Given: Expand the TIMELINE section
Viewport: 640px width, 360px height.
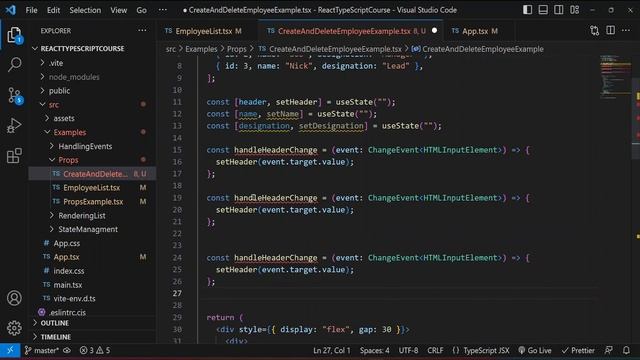Looking at the screenshot, I should [56, 337].
